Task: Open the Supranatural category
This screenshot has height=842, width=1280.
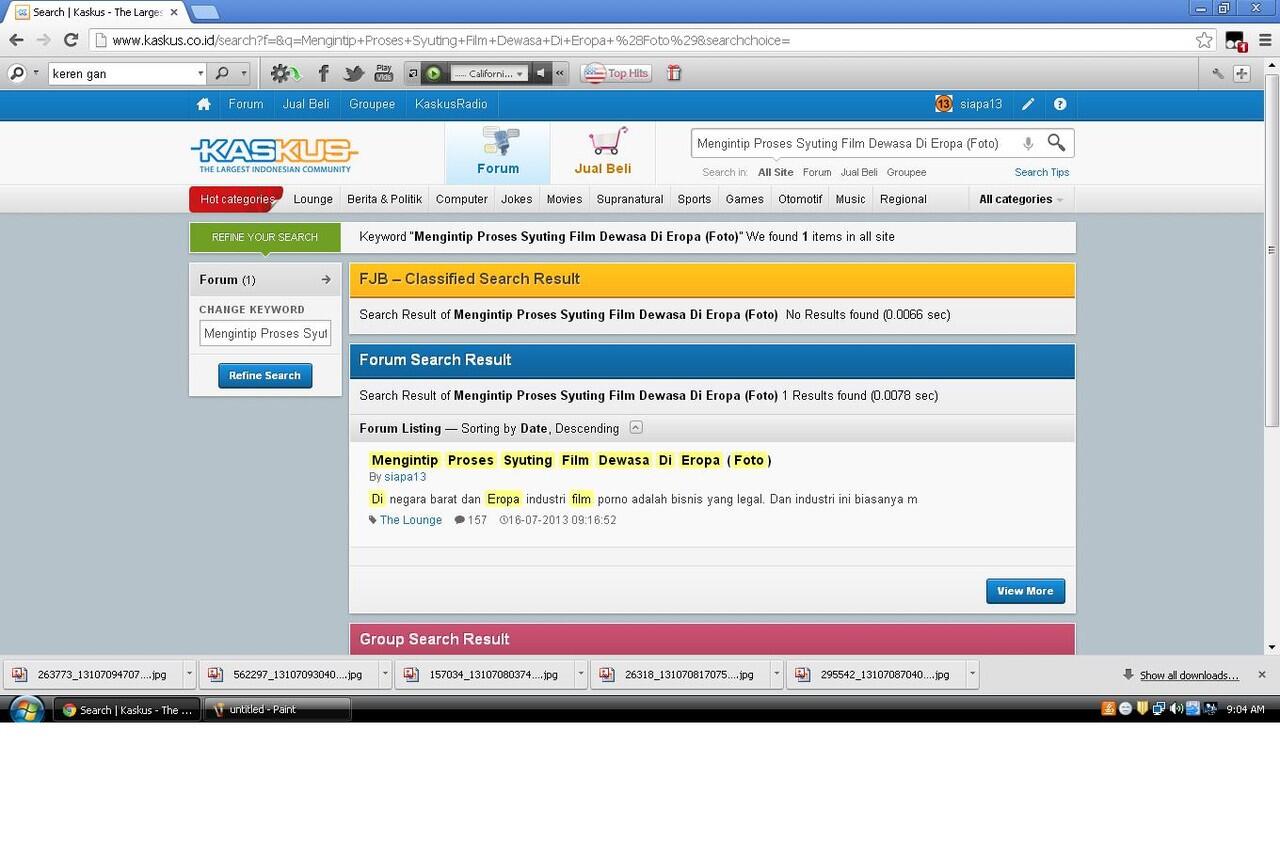Action: [x=630, y=199]
